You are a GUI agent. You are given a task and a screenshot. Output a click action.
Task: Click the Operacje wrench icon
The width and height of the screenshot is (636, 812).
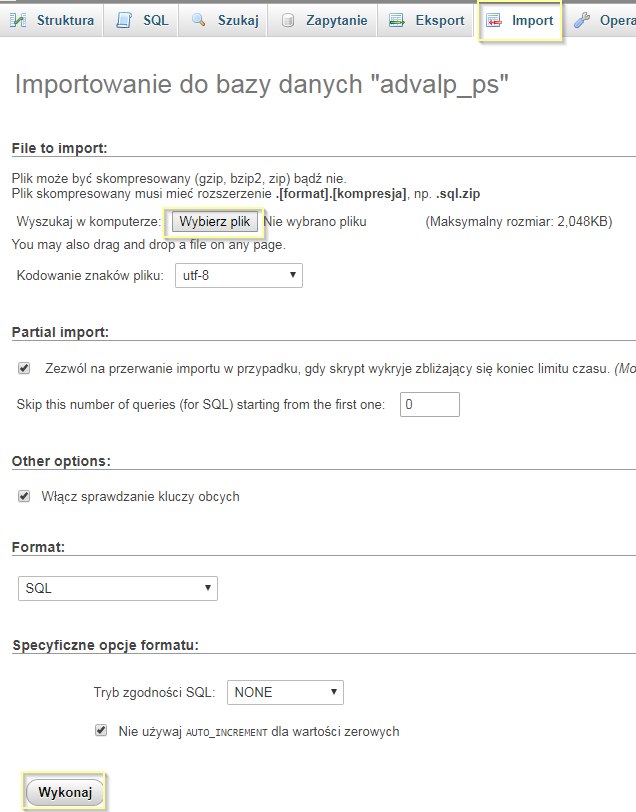click(582, 20)
